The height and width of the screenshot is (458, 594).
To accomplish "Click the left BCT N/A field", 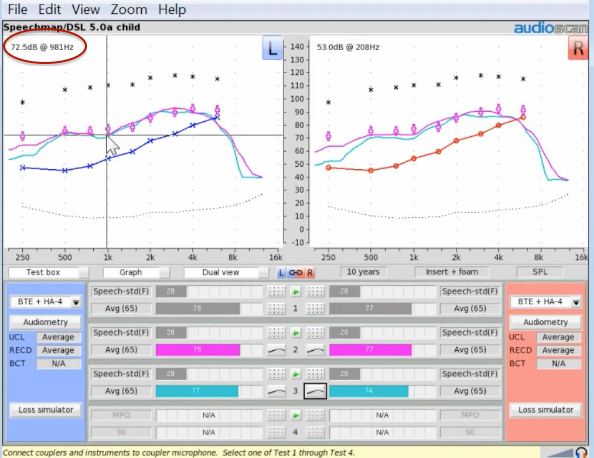I will click(58, 364).
